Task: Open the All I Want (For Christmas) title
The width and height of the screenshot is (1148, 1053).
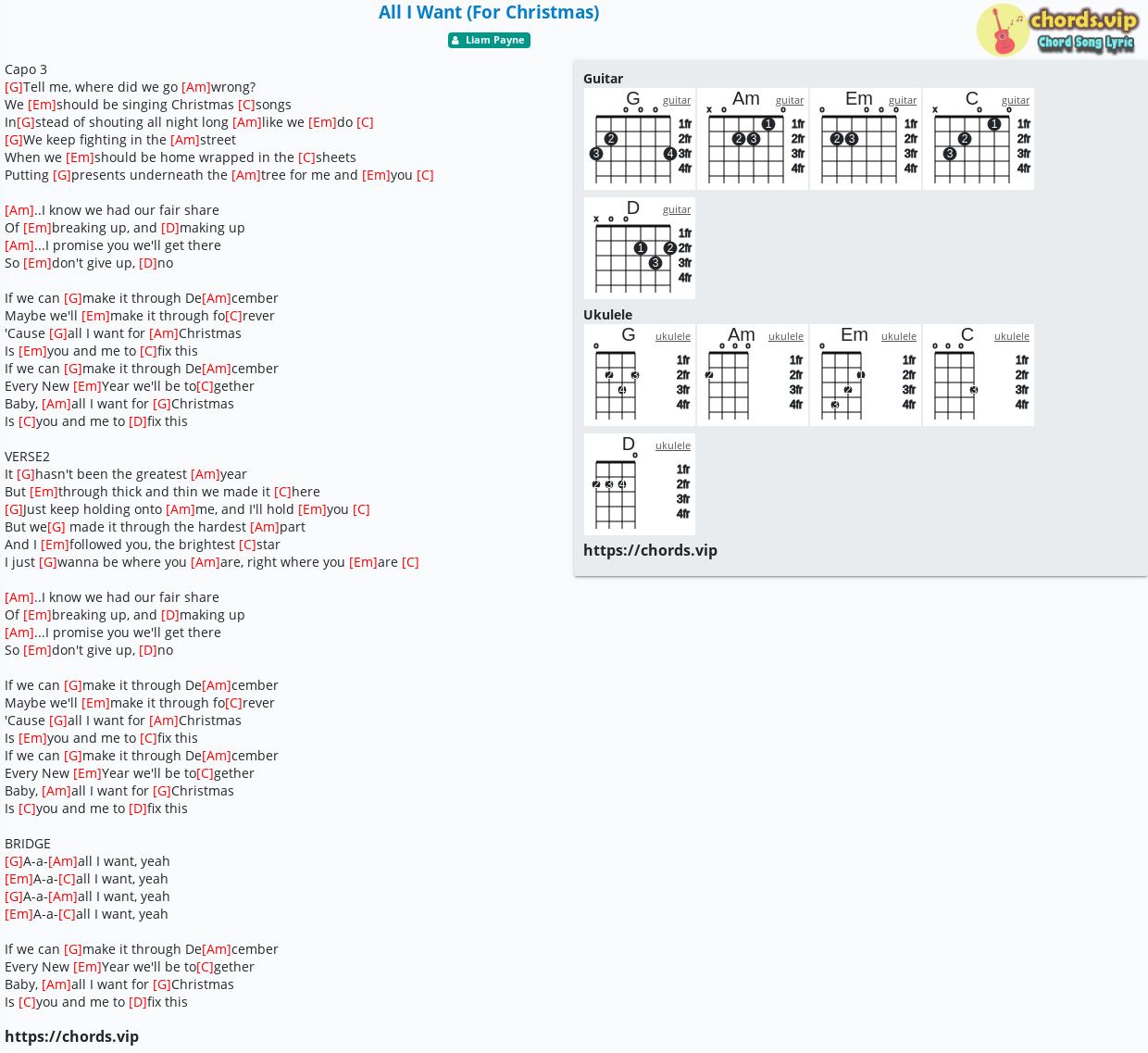Action: tap(489, 12)
